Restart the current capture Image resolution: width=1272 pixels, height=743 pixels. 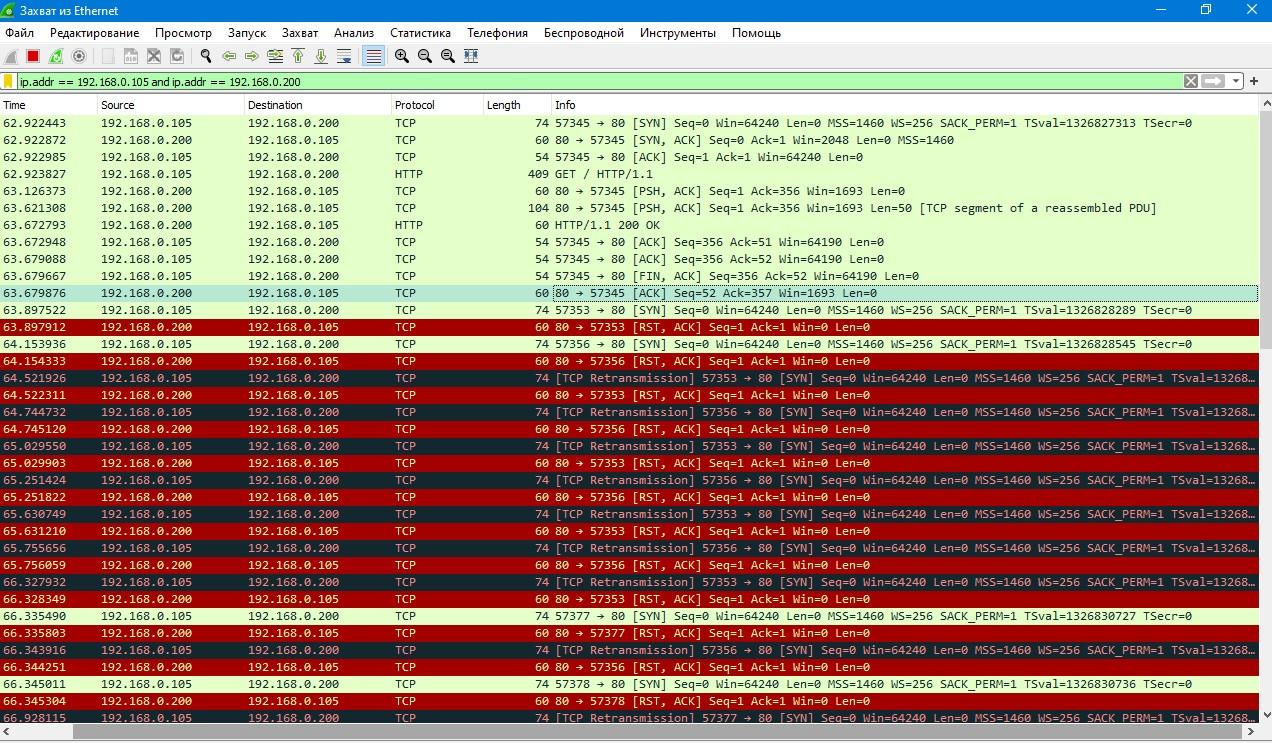[x=56, y=57]
